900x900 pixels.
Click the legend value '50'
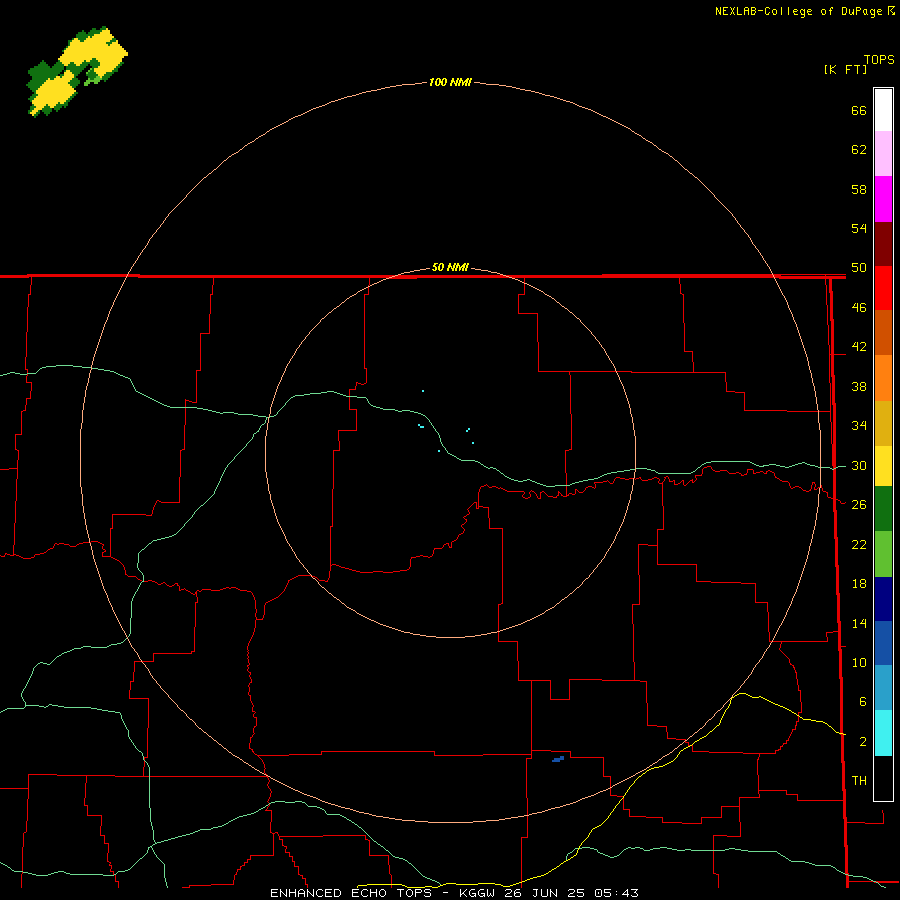[x=859, y=268]
